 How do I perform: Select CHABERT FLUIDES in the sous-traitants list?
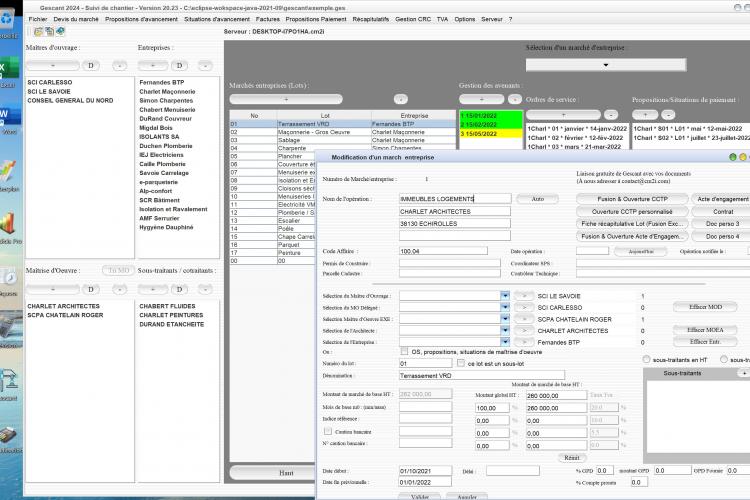pyautogui.click(x=167, y=306)
